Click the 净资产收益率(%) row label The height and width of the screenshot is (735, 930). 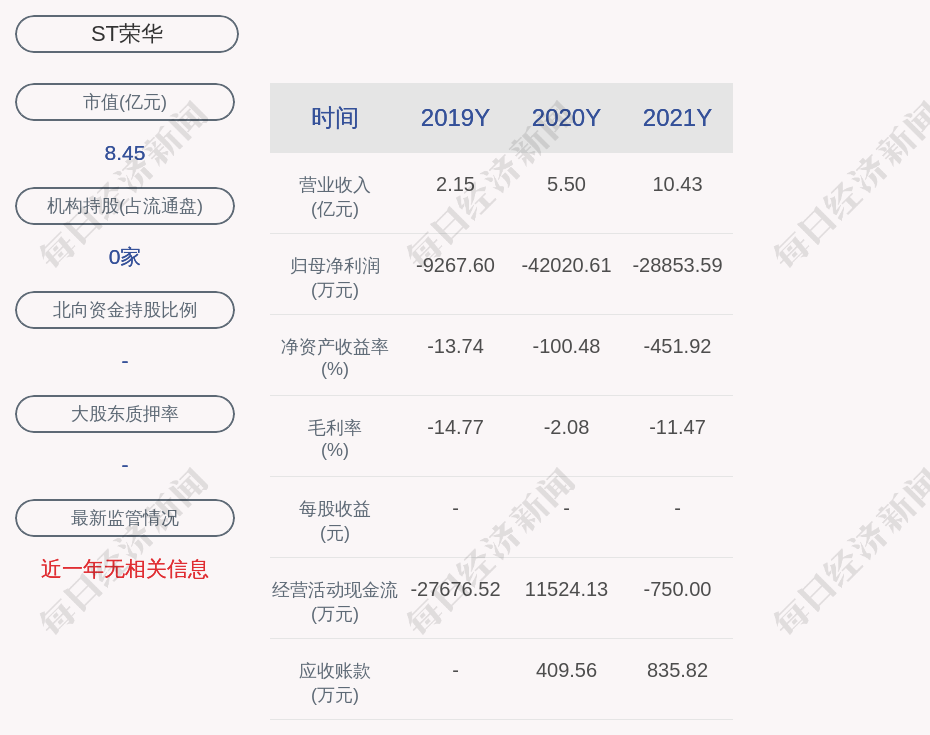pos(335,358)
